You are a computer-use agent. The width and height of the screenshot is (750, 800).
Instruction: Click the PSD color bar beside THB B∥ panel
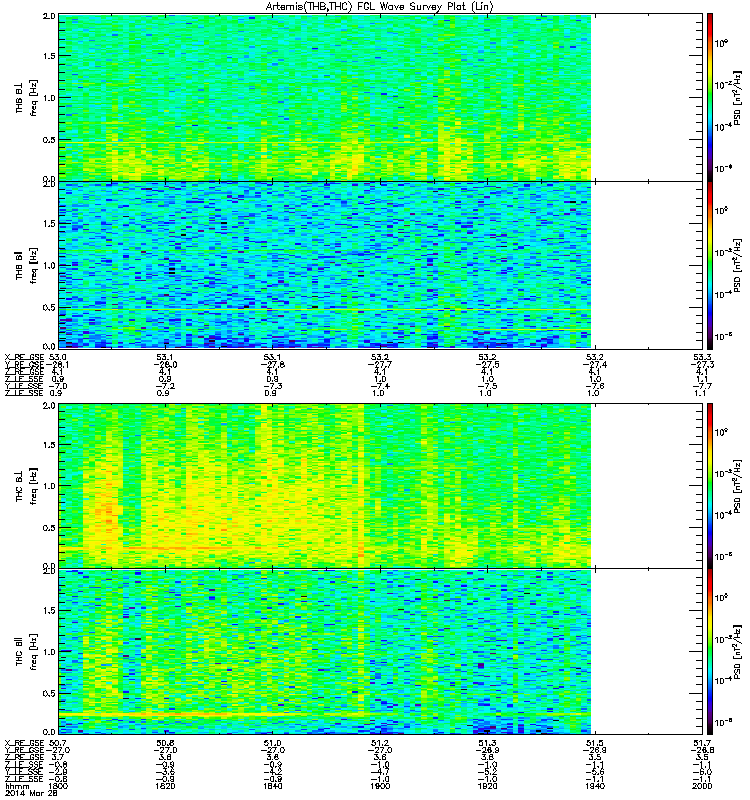pyautogui.click(x=710, y=265)
